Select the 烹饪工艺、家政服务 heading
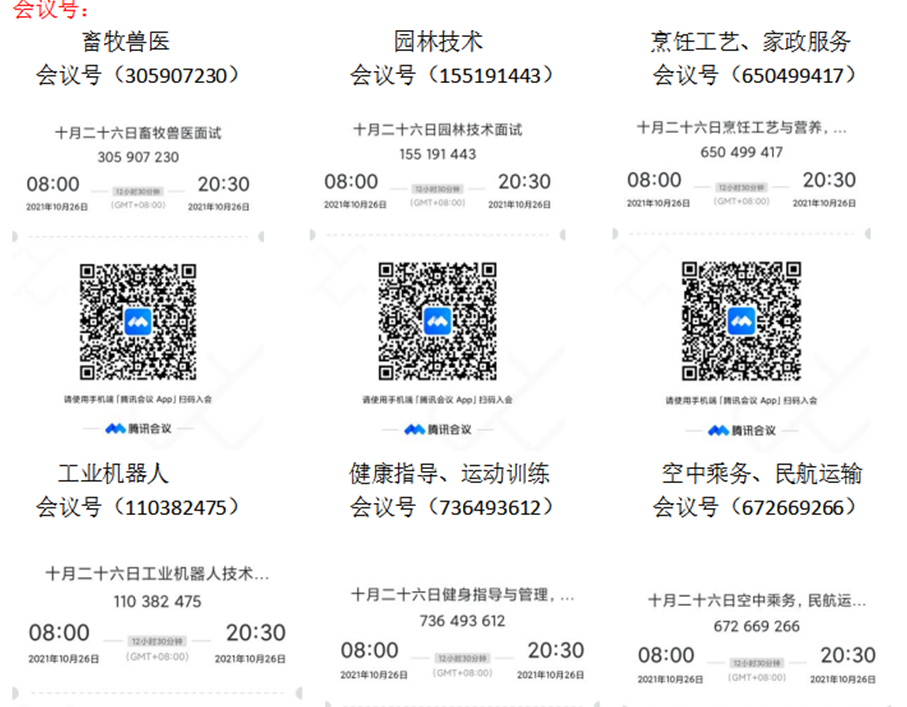907x707 pixels. (x=750, y=41)
